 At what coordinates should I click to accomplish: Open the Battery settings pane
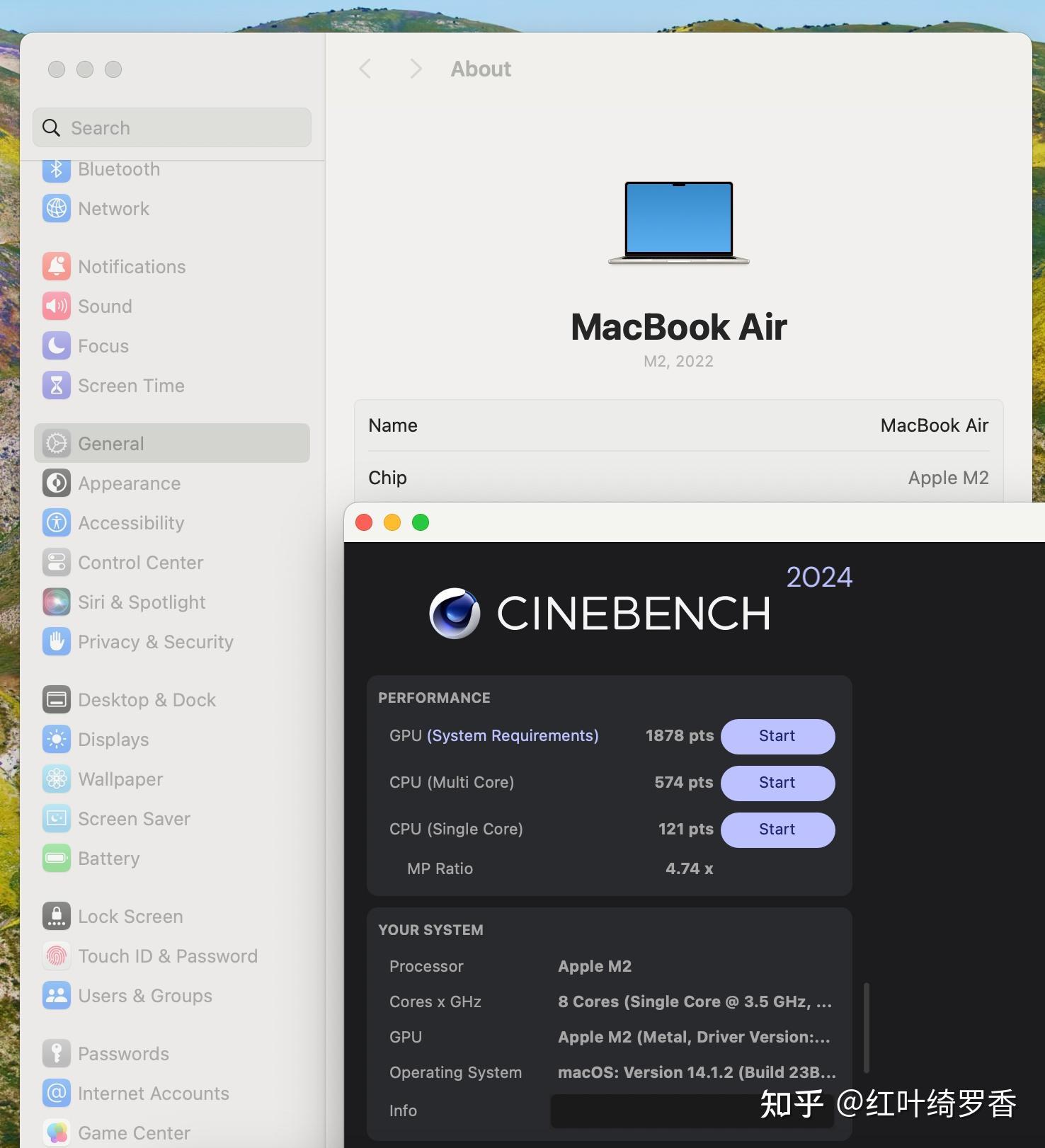pyautogui.click(x=109, y=859)
